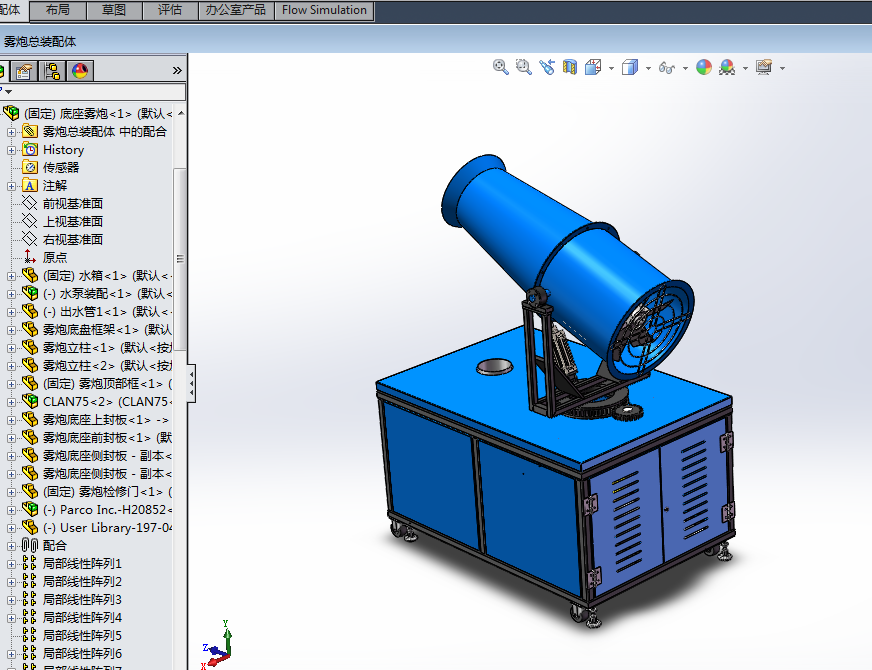Screen dimensions: 872x670
Task: Click the 前视基准面 plane icon
Action: point(30,203)
